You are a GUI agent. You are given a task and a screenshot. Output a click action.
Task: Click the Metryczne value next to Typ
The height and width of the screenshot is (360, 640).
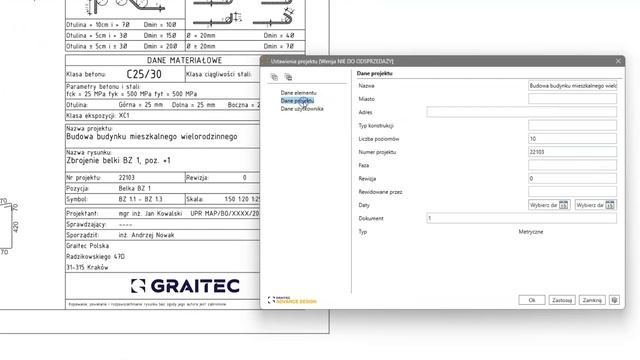pos(531,231)
